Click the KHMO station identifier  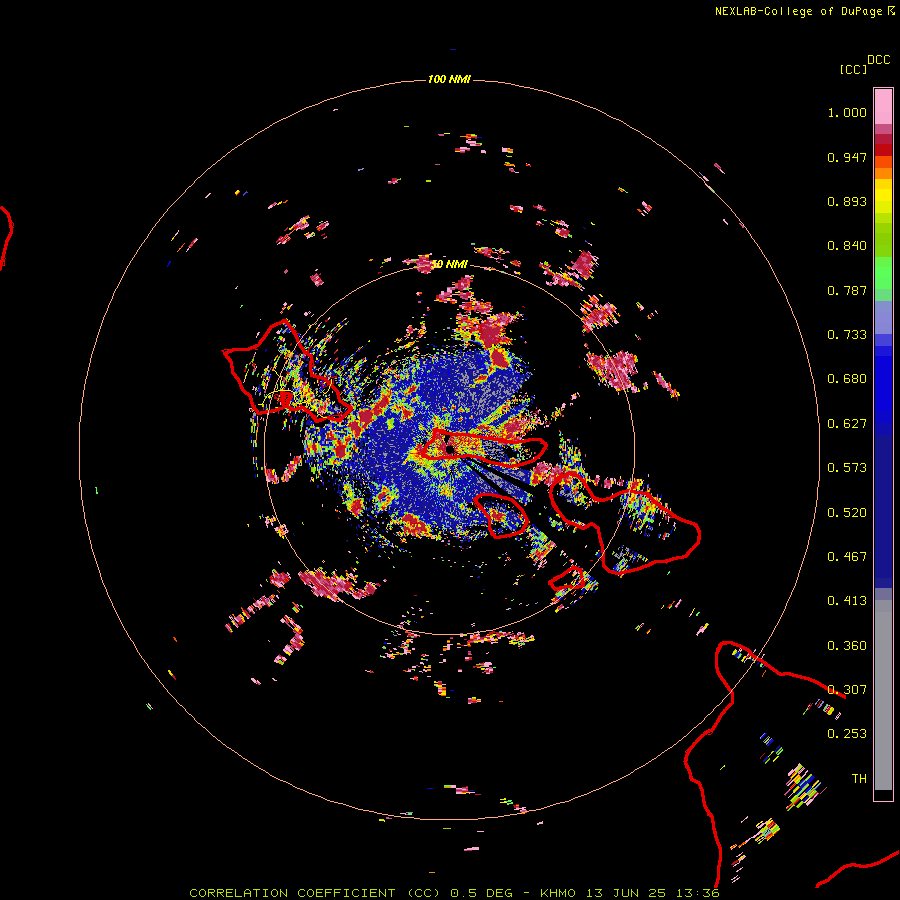(x=558, y=893)
